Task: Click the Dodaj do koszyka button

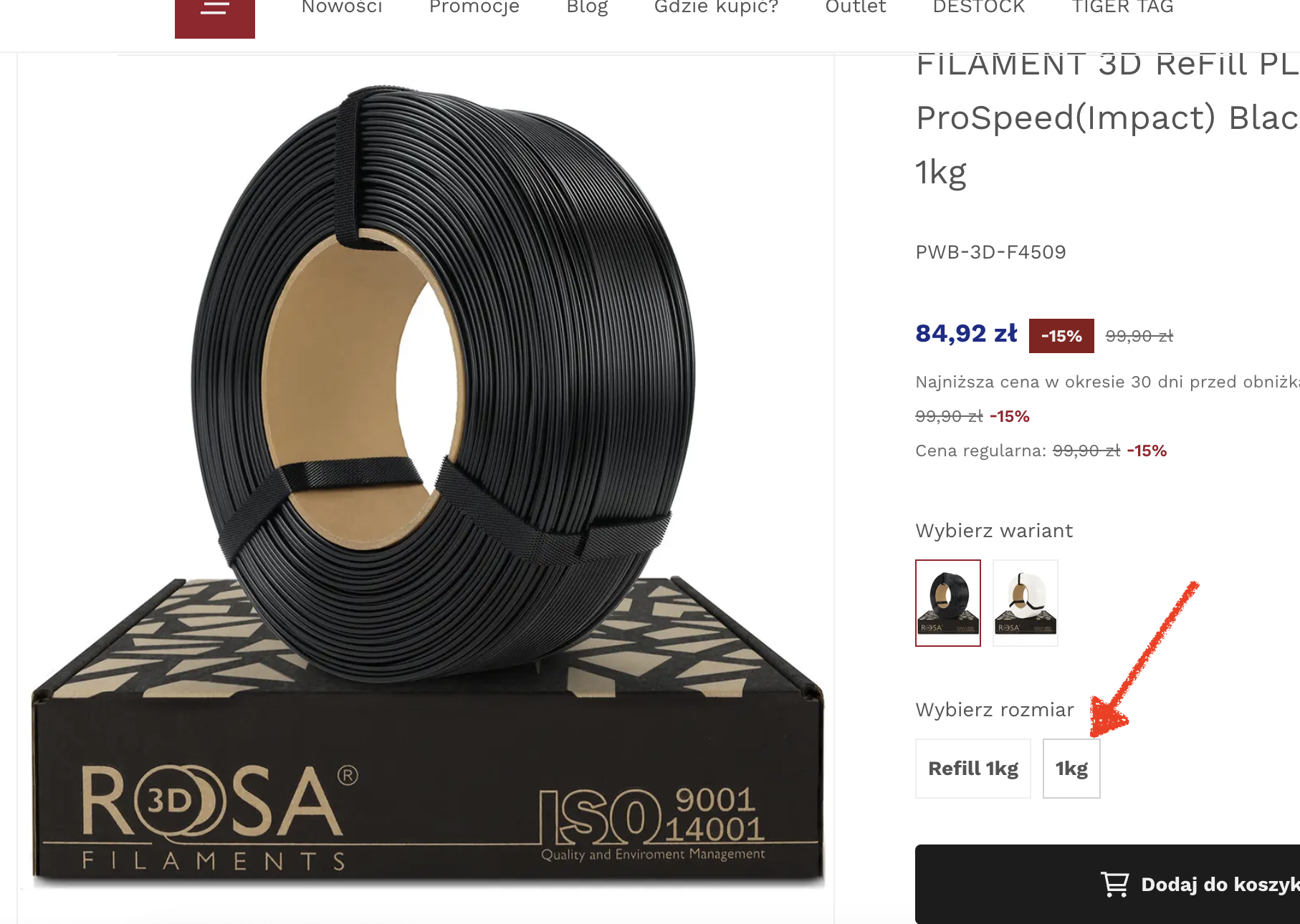Action: coord(1108,884)
